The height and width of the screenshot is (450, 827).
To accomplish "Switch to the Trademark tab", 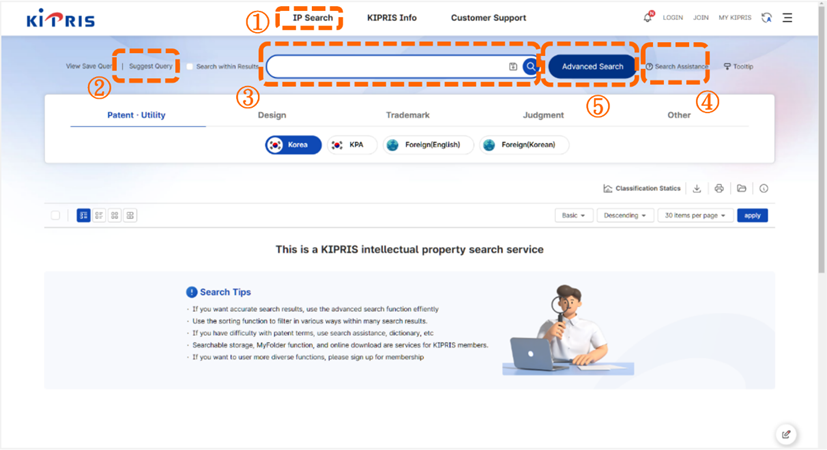I will point(407,115).
